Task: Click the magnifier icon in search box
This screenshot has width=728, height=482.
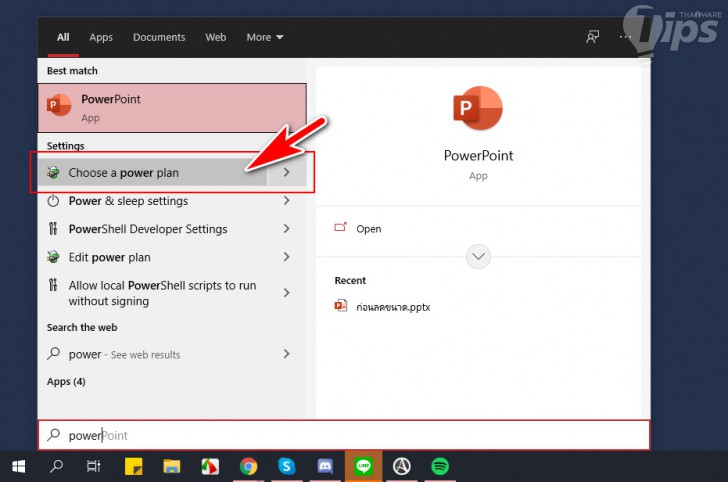Action: click(54, 435)
